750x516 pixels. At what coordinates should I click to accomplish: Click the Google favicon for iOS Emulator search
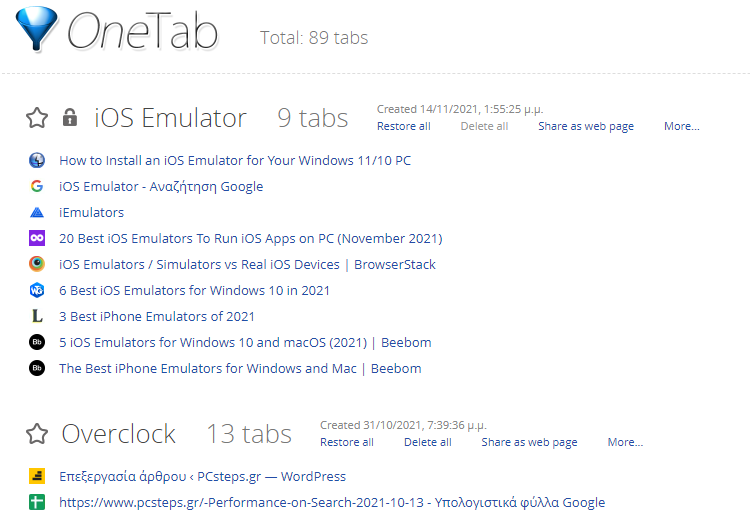point(37,186)
